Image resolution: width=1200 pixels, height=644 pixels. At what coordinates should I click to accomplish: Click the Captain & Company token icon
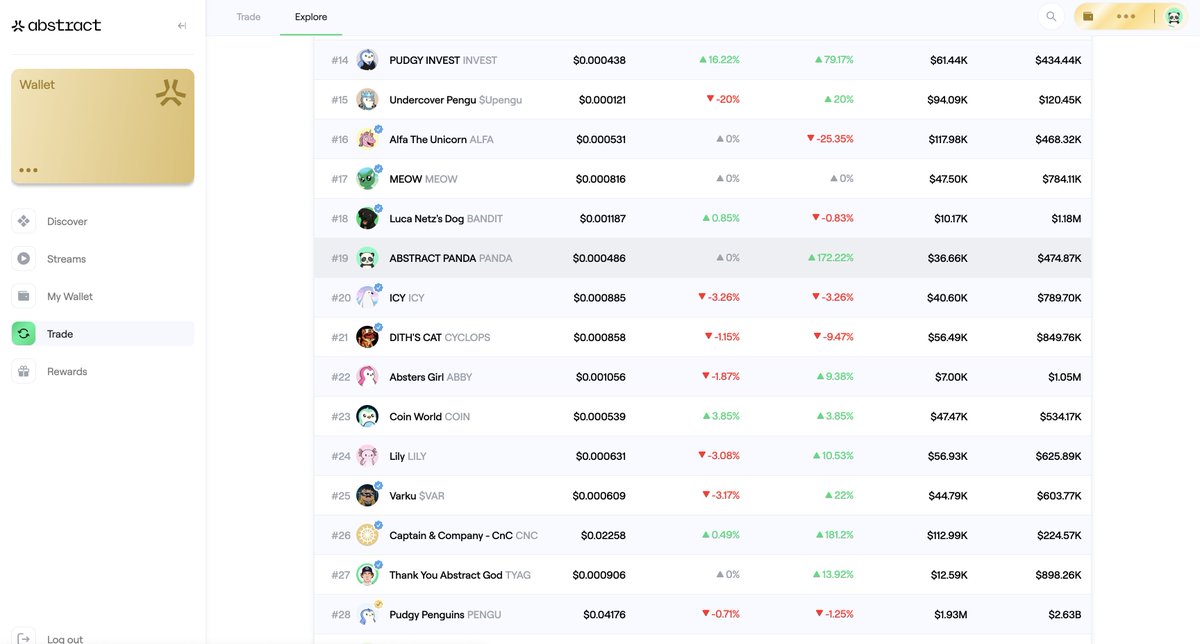pyautogui.click(x=367, y=535)
